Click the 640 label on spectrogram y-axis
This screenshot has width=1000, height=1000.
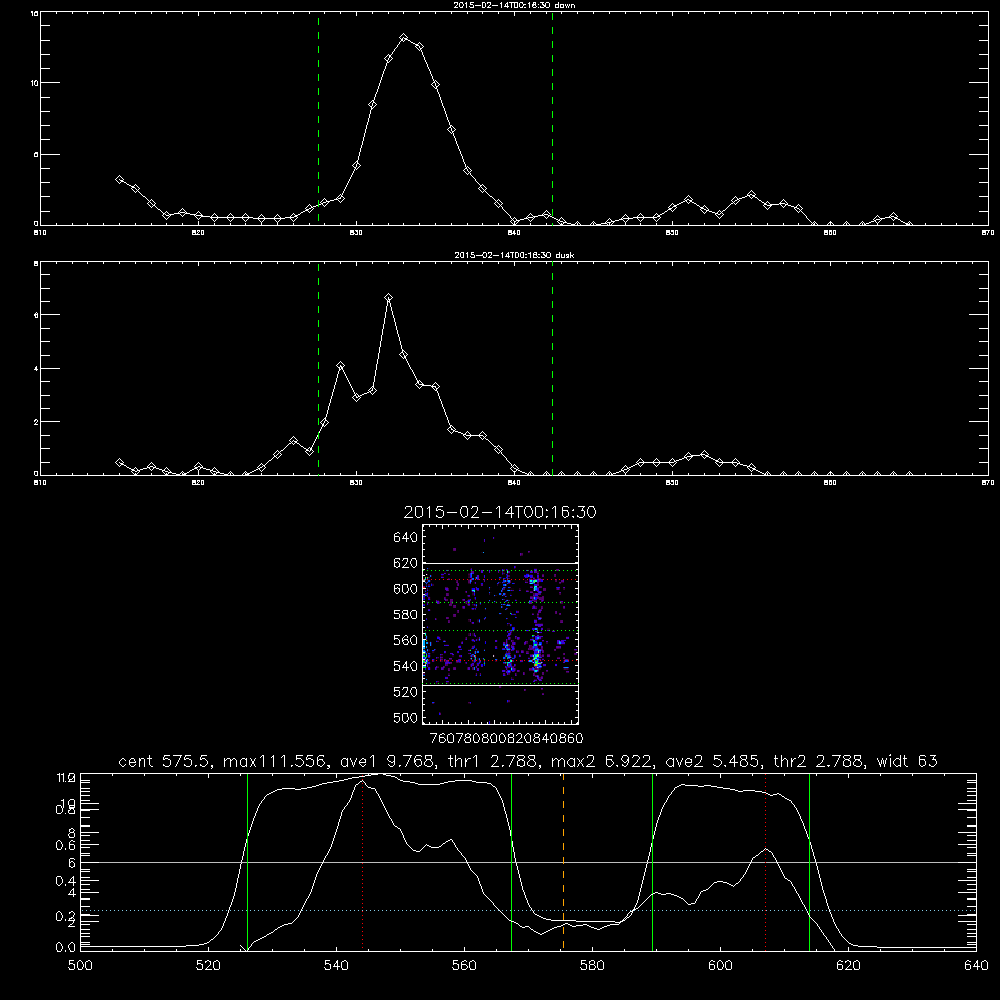pos(406,538)
